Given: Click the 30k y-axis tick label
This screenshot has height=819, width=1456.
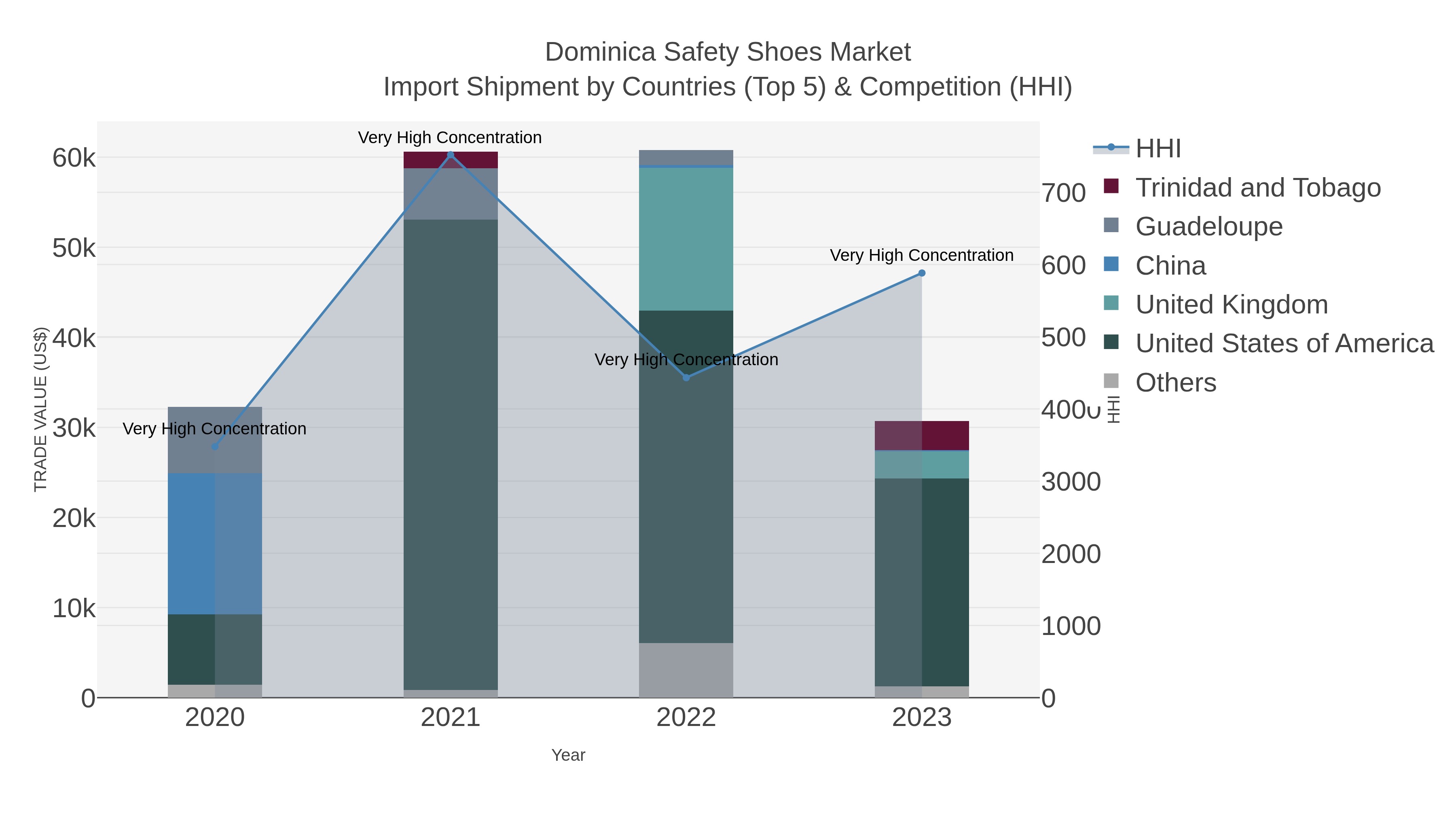Looking at the screenshot, I should tap(74, 428).
